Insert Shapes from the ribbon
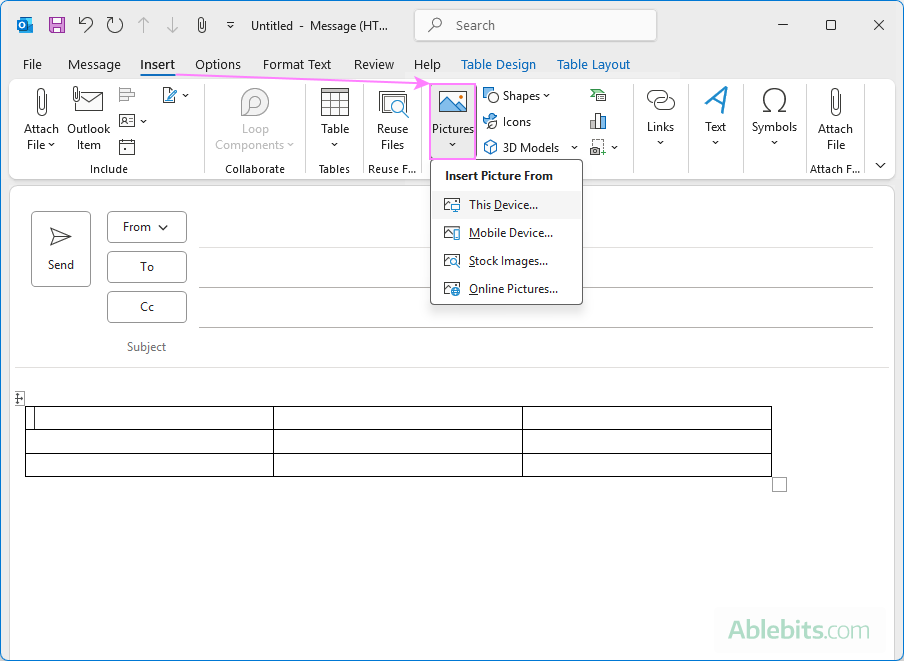904x661 pixels. tap(517, 95)
